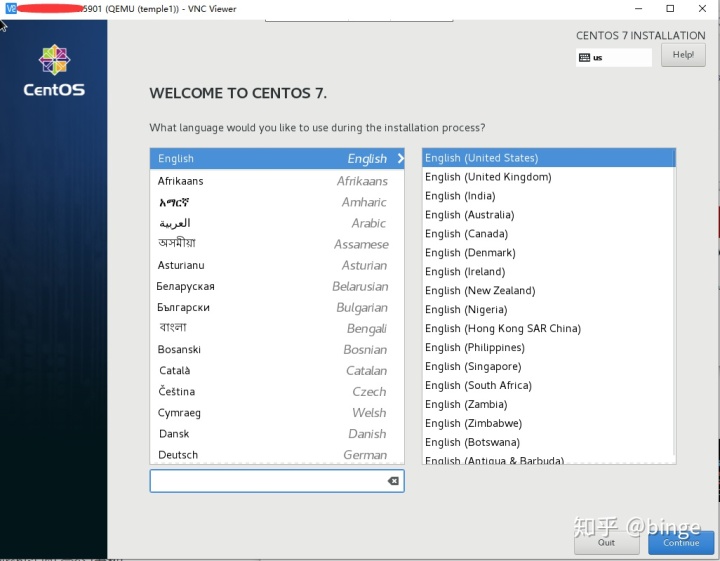Select the Belarusian language row
This screenshot has width=720, height=561.
[277, 286]
